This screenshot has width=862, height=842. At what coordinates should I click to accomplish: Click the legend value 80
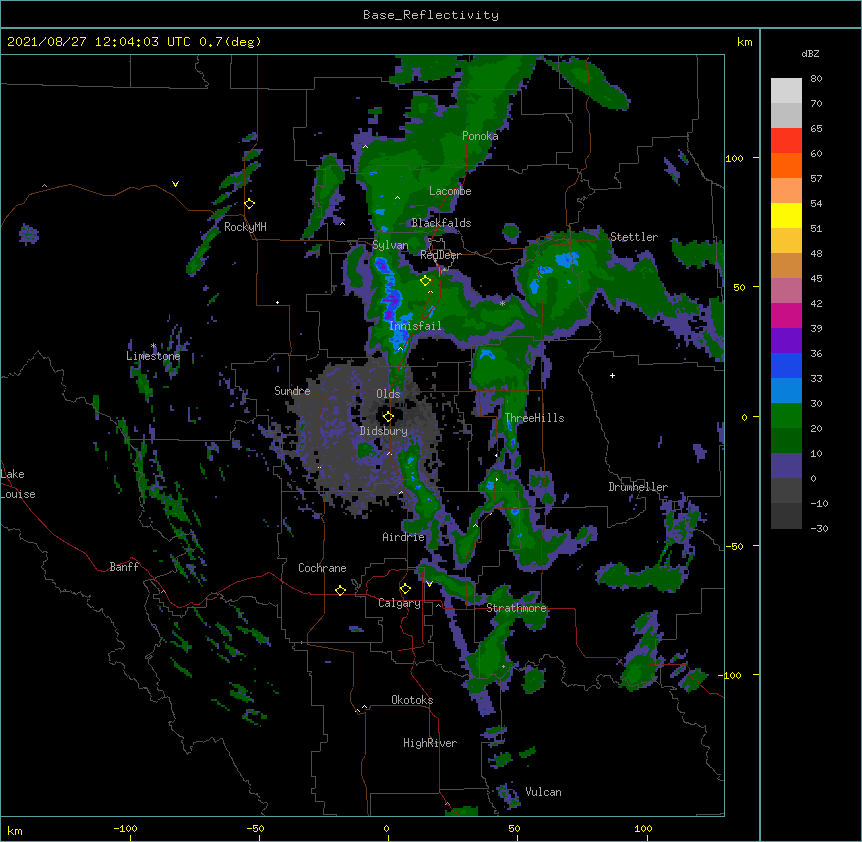[x=816, y=79]
